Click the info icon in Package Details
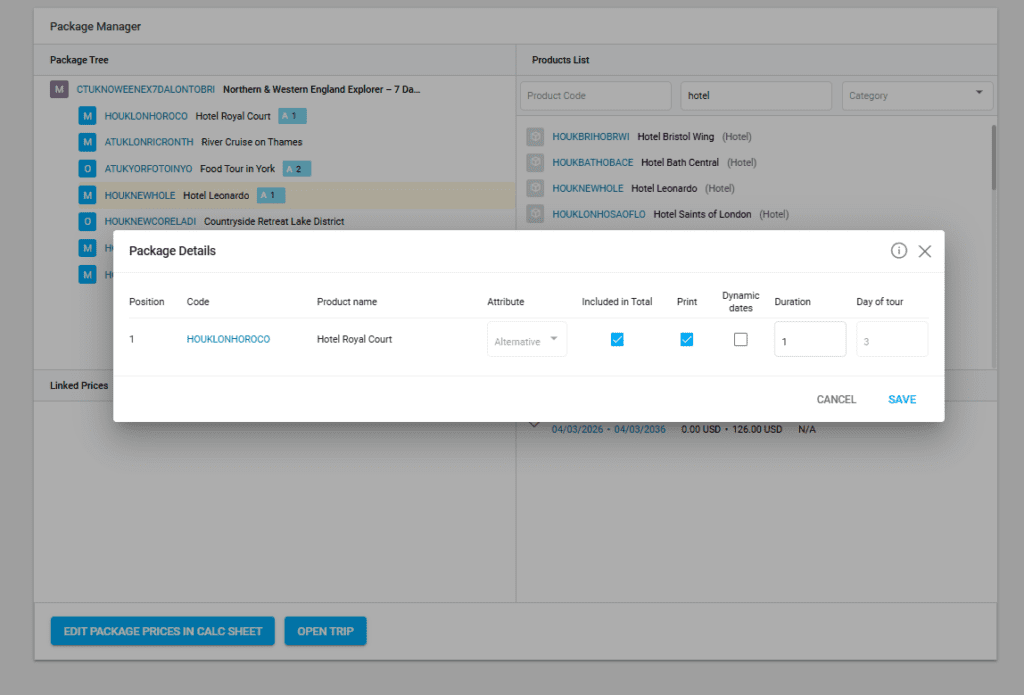1024x695 pixels. [x=899, y=251]
